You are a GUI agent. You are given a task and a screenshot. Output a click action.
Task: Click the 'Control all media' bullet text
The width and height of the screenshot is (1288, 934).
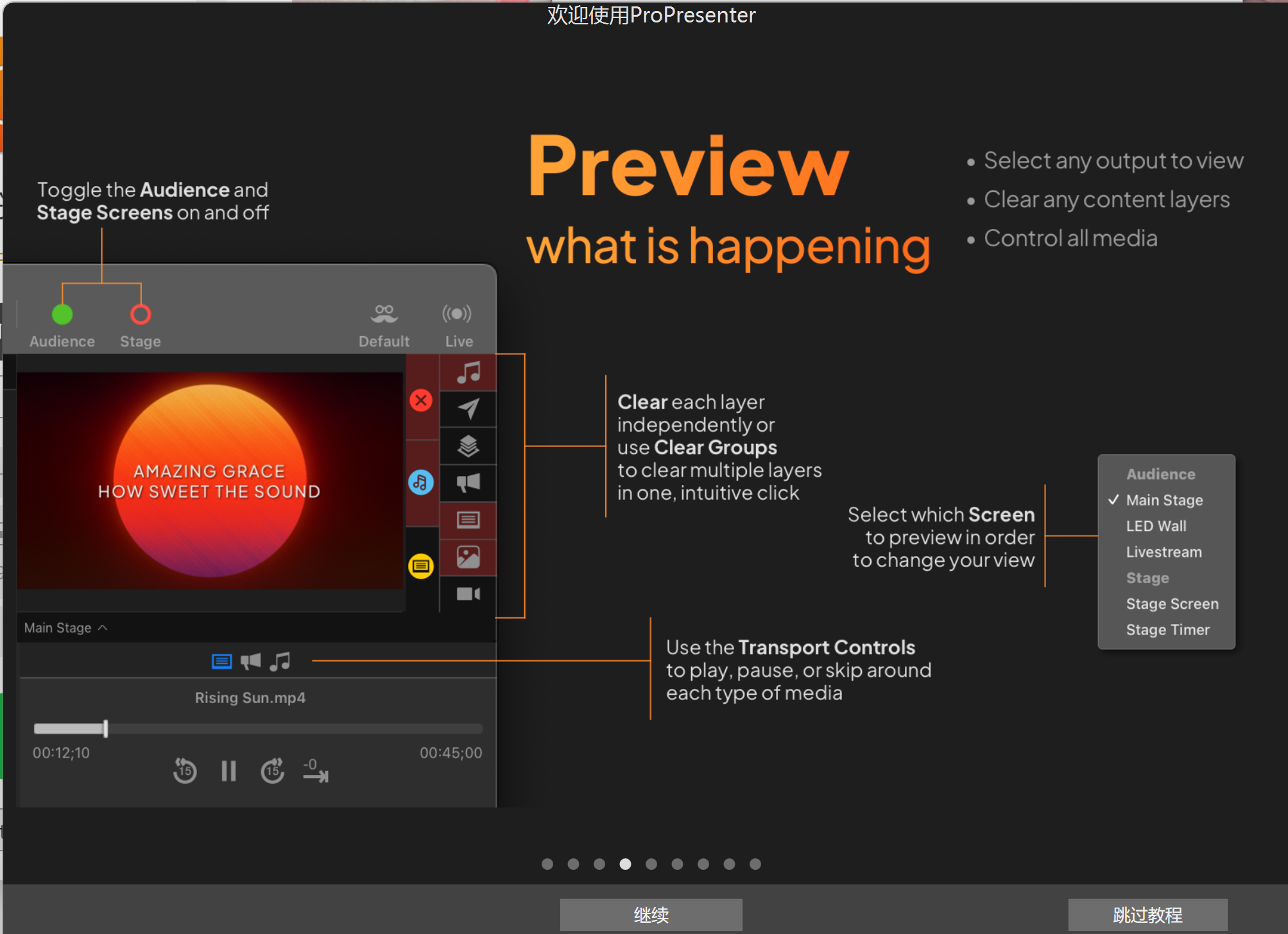pyautogui.click(x=1070, y=238)
